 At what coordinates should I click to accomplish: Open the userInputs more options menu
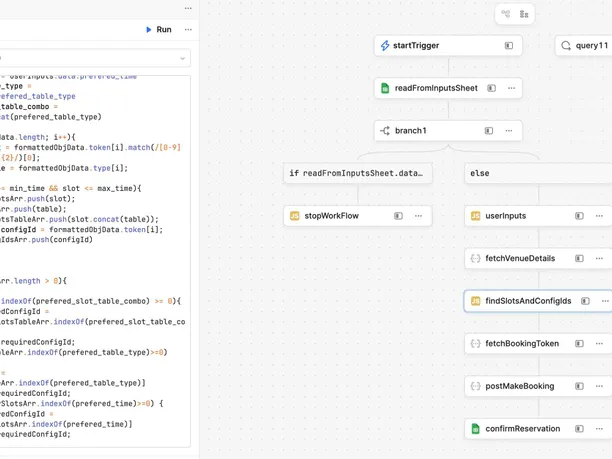[599, 216]
